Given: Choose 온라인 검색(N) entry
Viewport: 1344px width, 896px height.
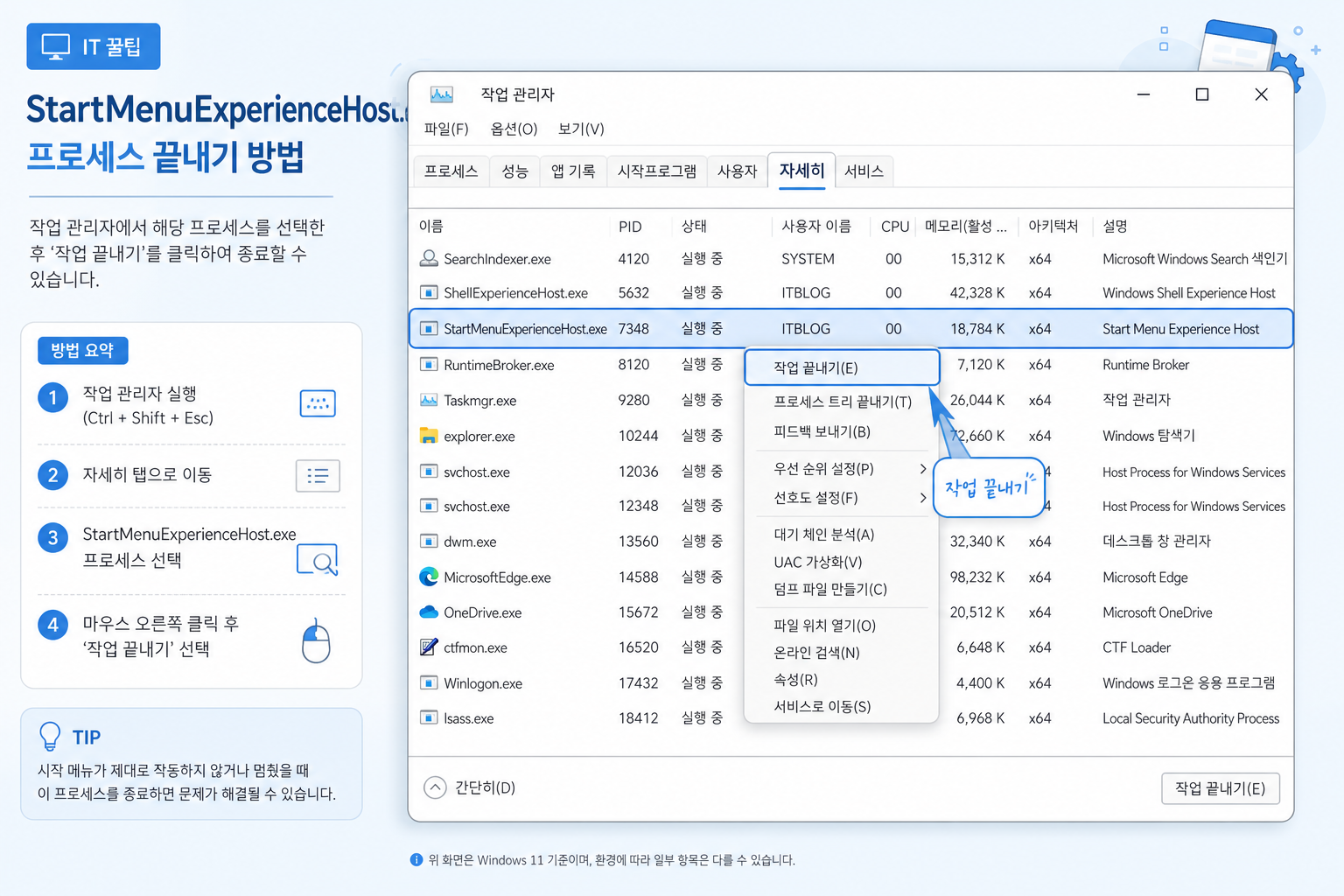Looking at the screenshot, I should tap(842, 653).
